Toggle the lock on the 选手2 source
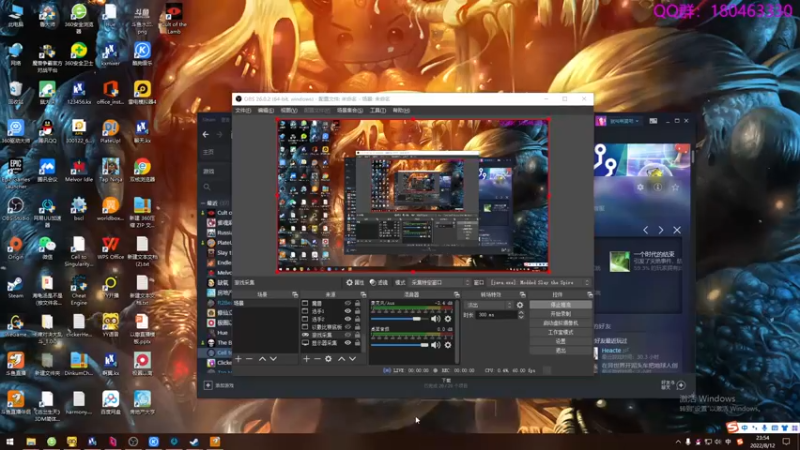The image size is (800, 450). coord(357,319)
